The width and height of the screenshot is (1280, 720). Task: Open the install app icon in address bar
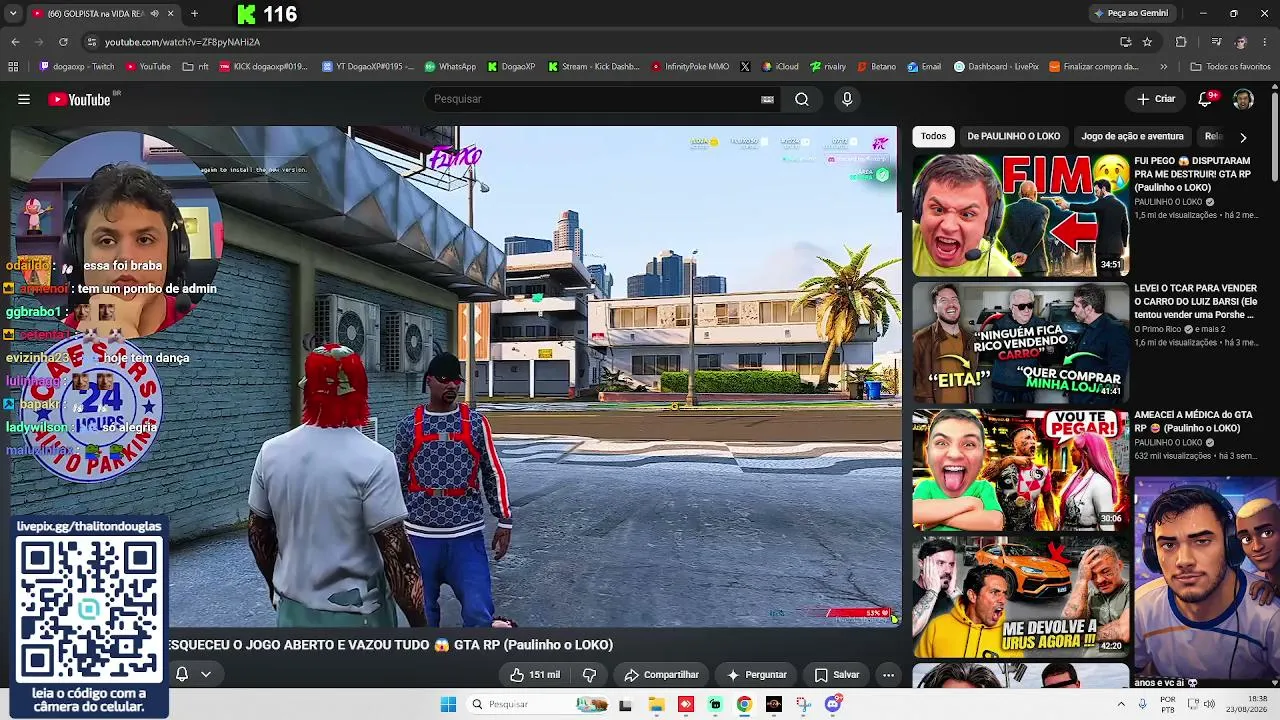coord(1125,42)
